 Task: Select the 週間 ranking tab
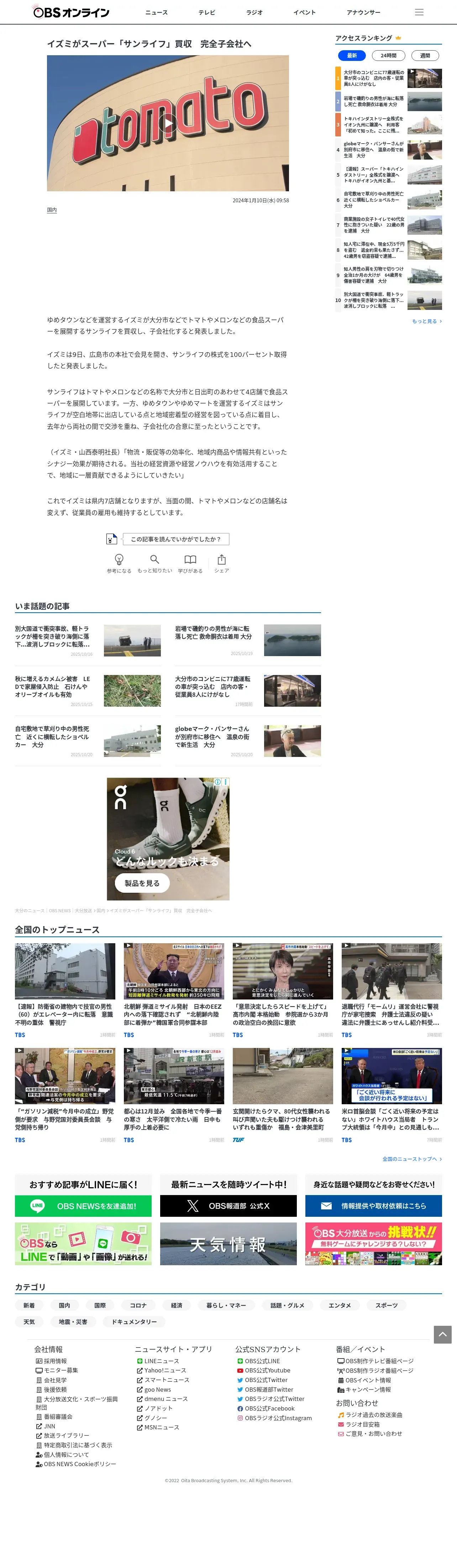coord(425,56)
